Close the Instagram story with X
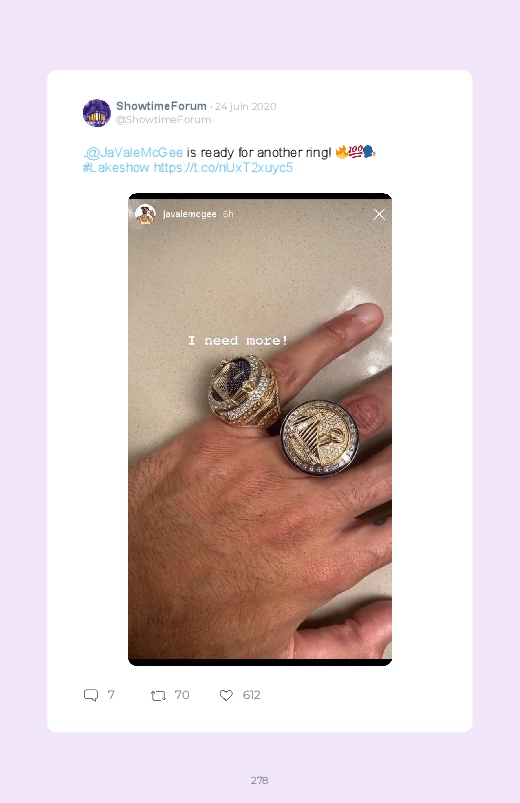Screen dimensions: 520x803 (379, 215)
